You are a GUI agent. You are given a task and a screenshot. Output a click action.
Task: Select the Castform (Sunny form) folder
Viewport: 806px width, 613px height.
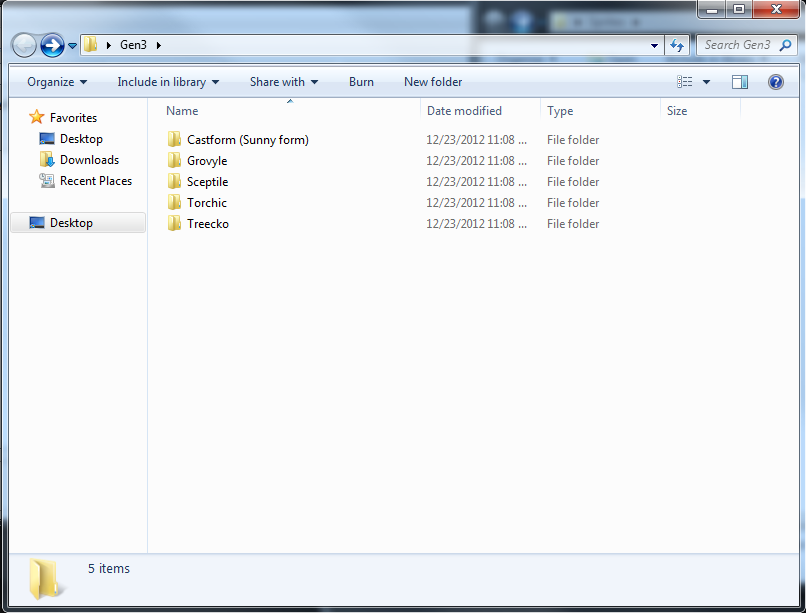(247, 140)
